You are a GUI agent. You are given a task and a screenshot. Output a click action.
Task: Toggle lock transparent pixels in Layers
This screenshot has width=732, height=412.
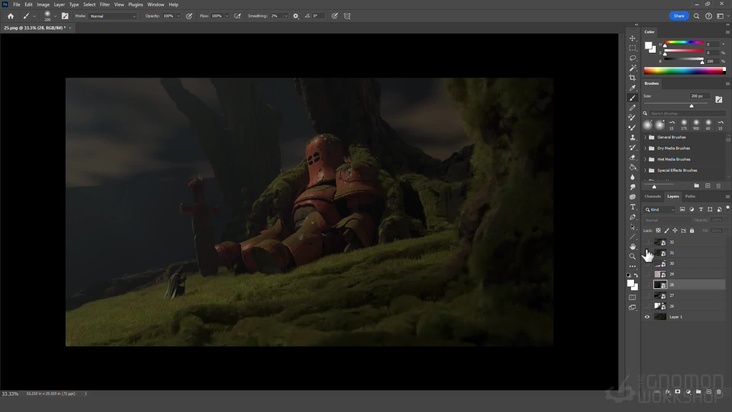(x=658, y=230)
